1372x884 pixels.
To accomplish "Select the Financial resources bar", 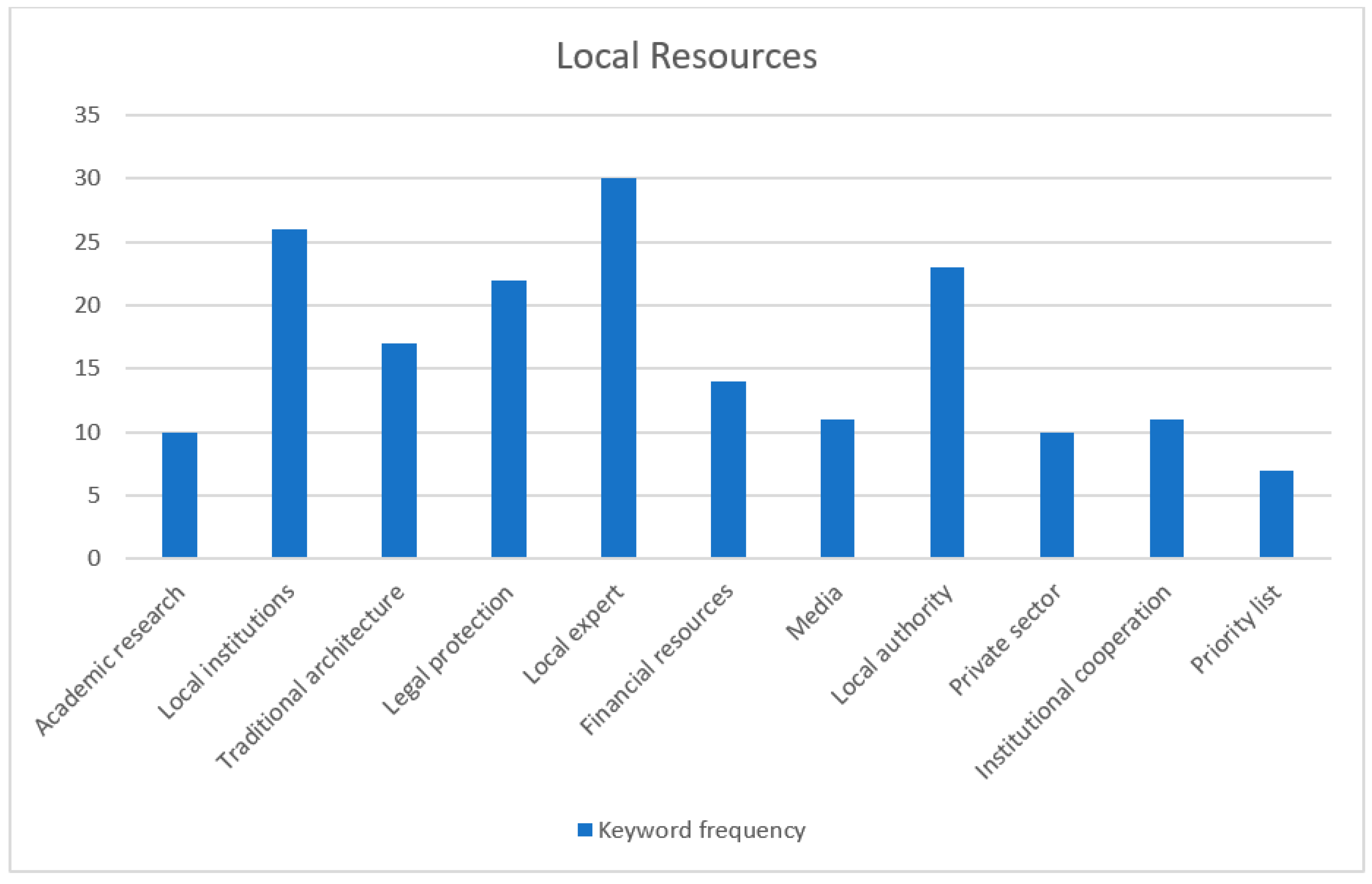I will click(728, 470).
